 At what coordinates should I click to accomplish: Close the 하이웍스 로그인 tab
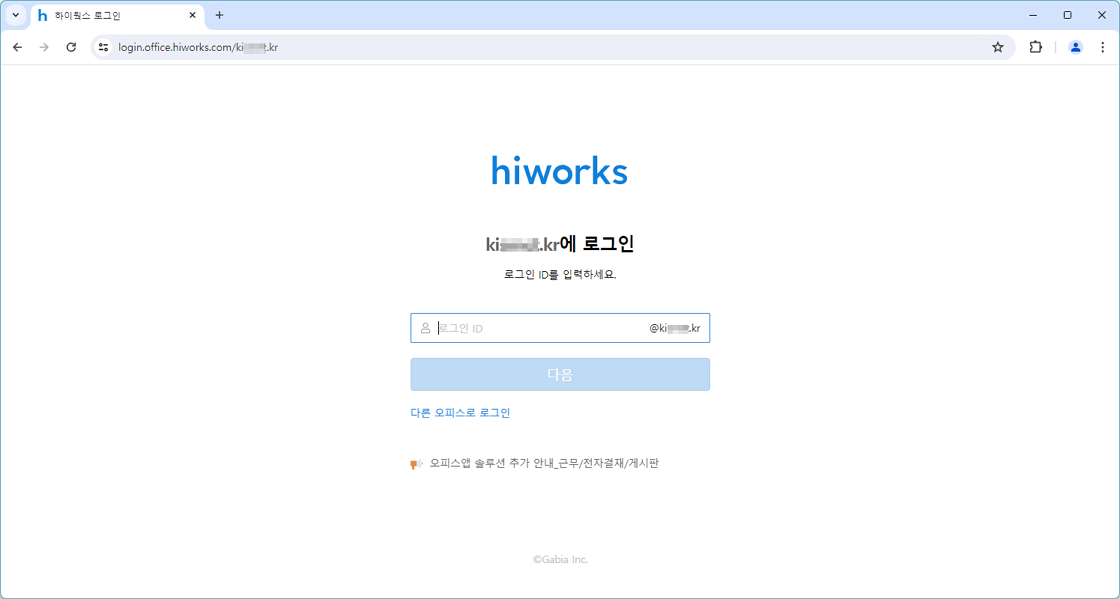point(192,15)
